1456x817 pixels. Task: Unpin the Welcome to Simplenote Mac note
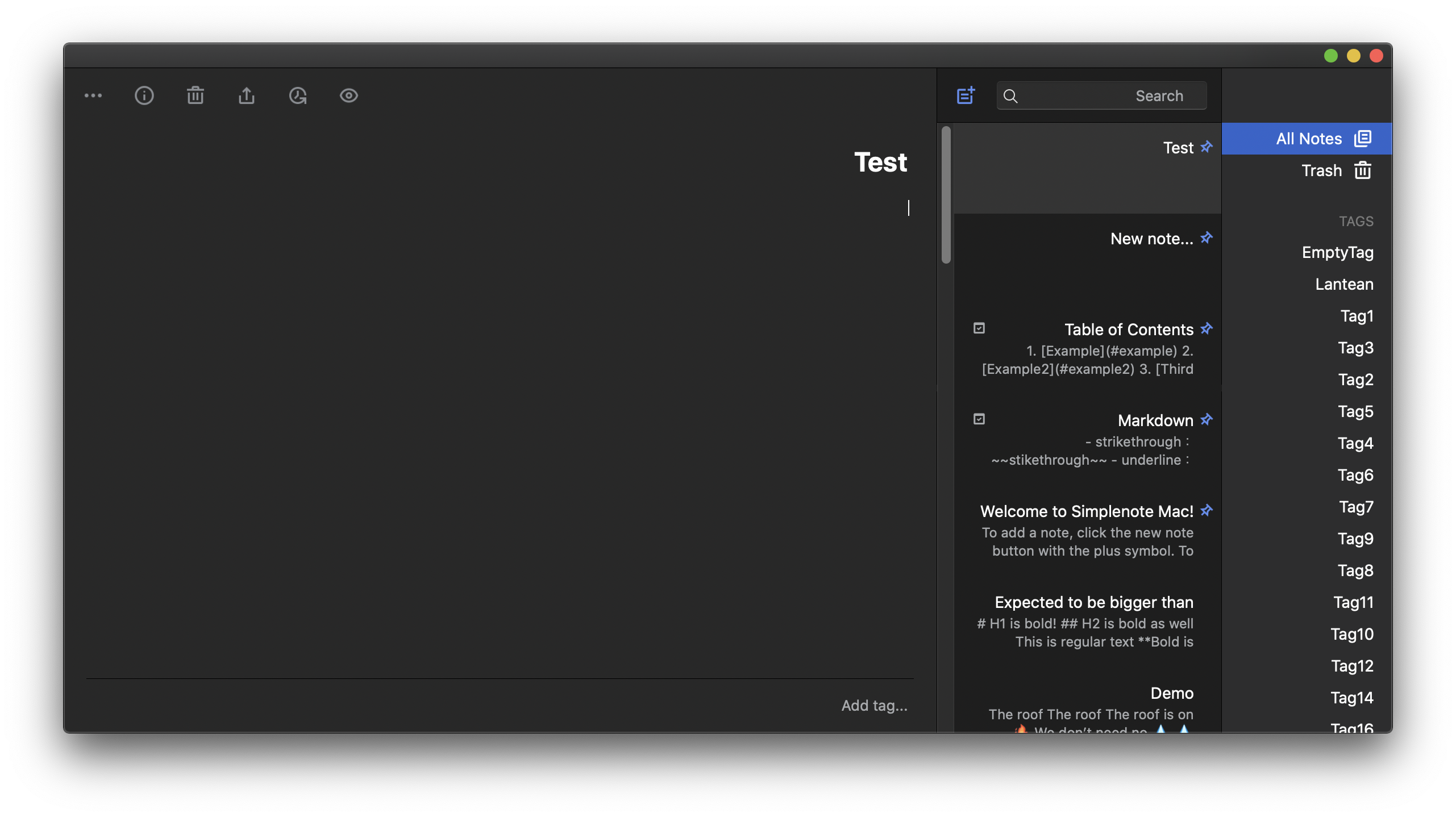click(x=1206, y=511)
